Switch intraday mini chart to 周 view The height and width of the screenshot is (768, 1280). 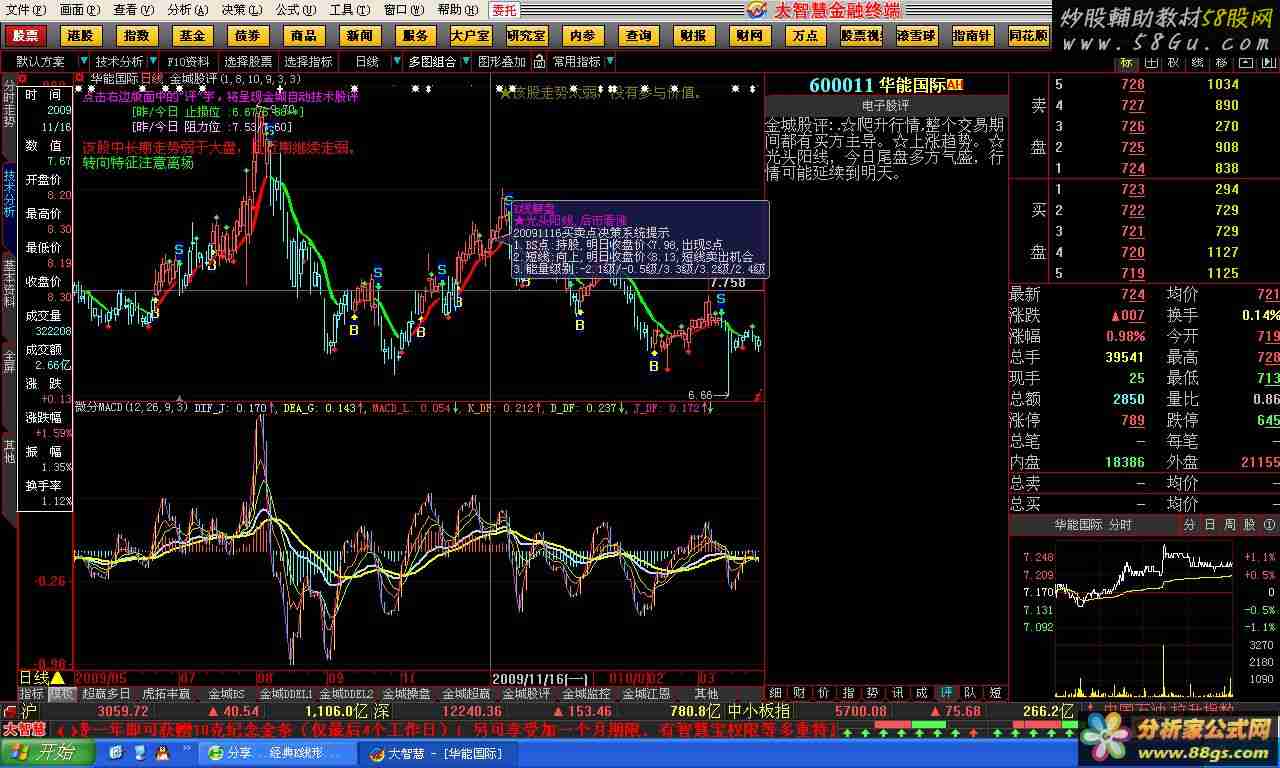pos(1229,524)
